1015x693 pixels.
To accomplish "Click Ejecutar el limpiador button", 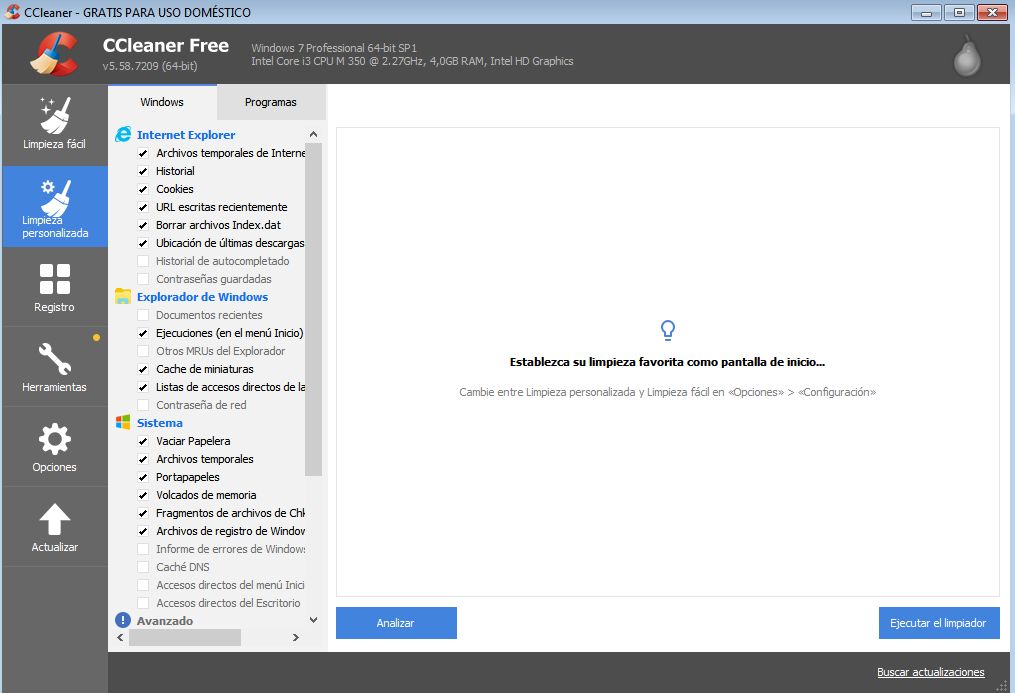I will 939,622.
